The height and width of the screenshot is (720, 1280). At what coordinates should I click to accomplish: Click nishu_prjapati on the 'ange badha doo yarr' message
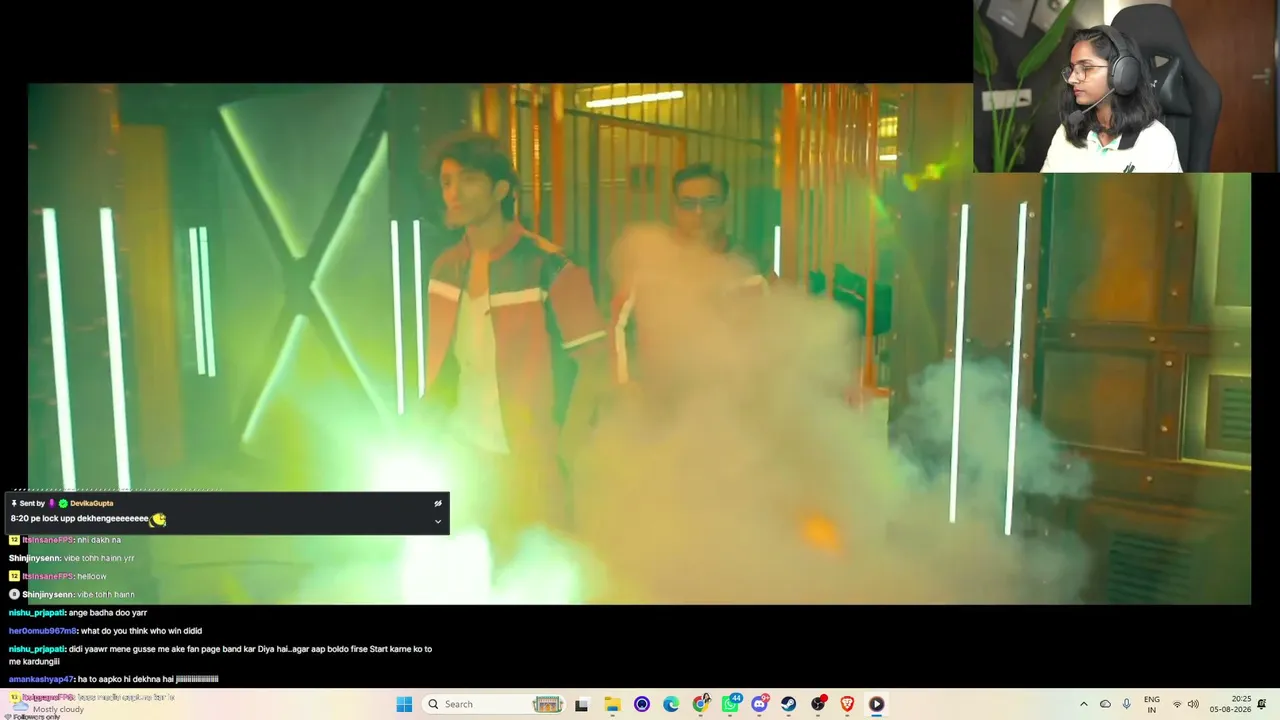click(36, 612)
